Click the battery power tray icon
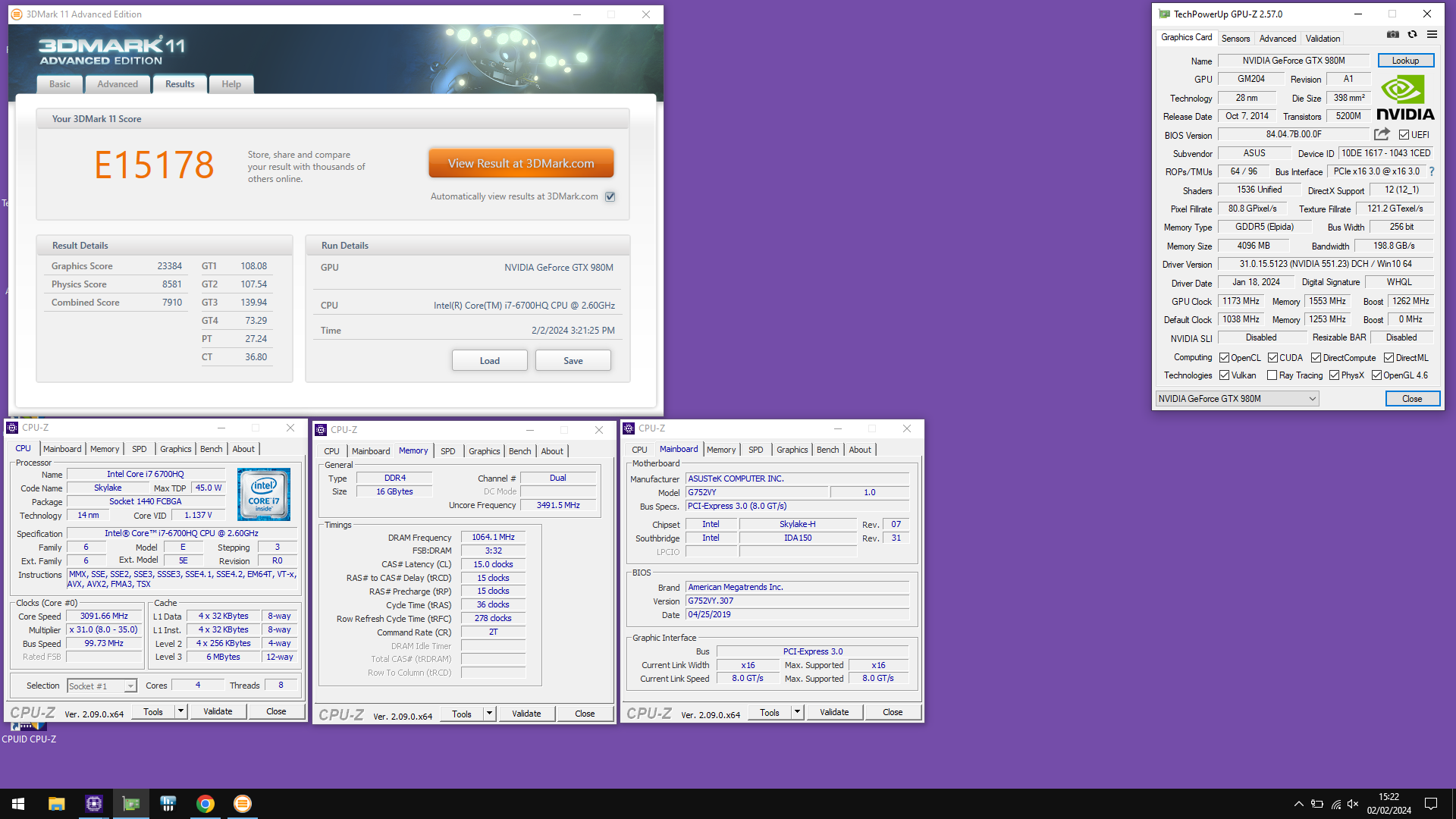This screenshot has height=819, width=1456. click(1317, 804)
